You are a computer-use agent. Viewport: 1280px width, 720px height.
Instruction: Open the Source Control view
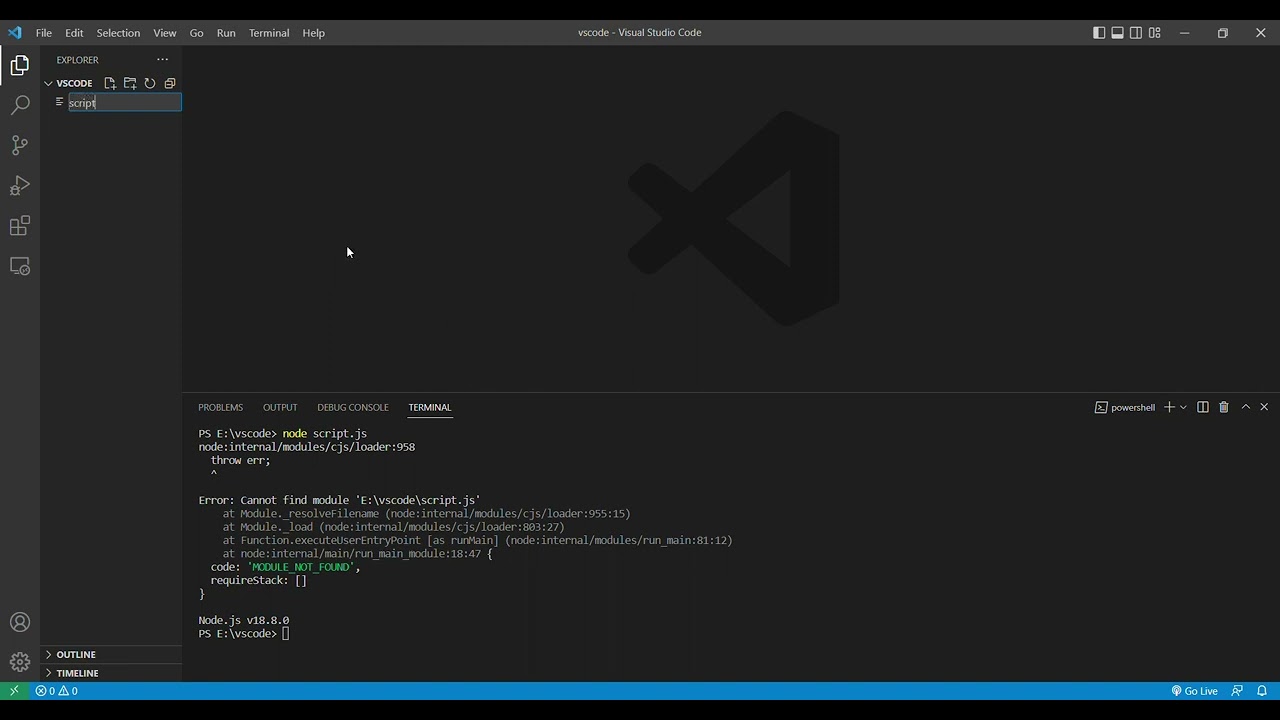20,145
